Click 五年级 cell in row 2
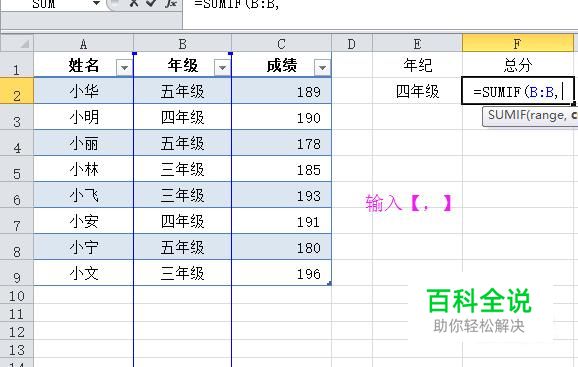The height and width of the screenshot is (367, 578). click(x=182, y=91)
